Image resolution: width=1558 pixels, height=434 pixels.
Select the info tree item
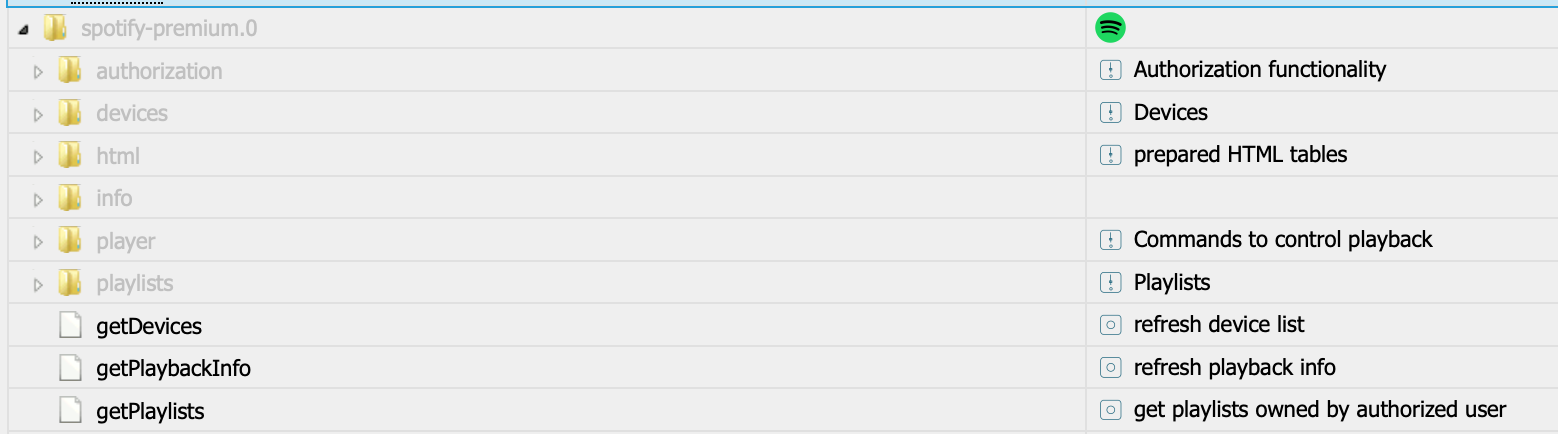(x=114, y=198)
